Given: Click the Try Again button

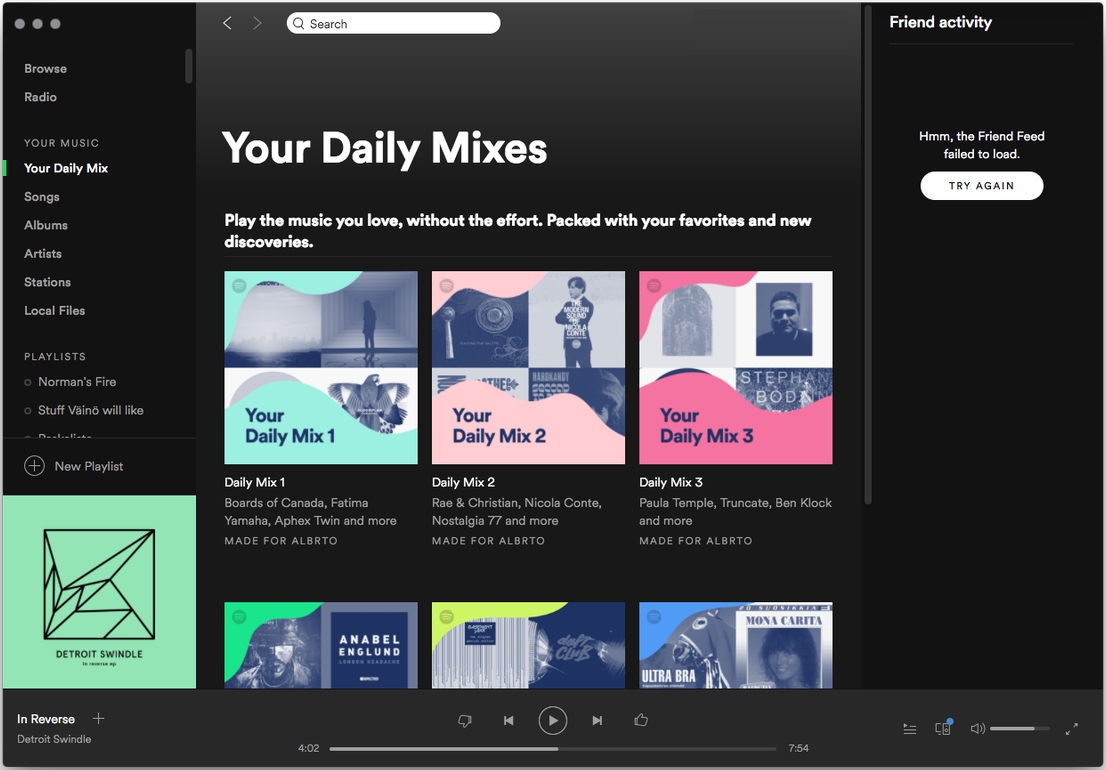Looking at the screenshot, I should tap(981, 186).
